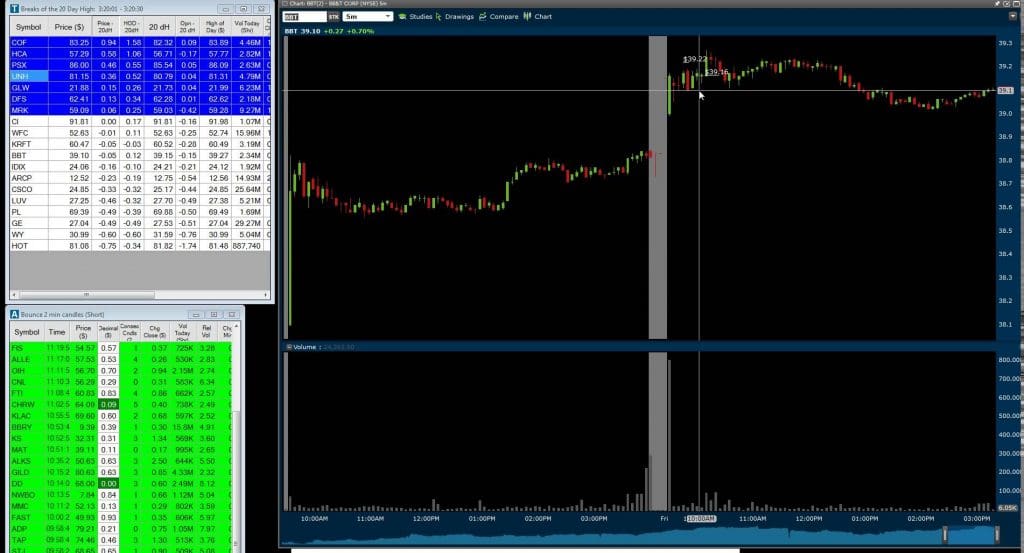Click the scroll-right arrow in Breaks window
The width and height of the screenshot is (1024, 553).
pyautogui.click(x=266, y=294)
